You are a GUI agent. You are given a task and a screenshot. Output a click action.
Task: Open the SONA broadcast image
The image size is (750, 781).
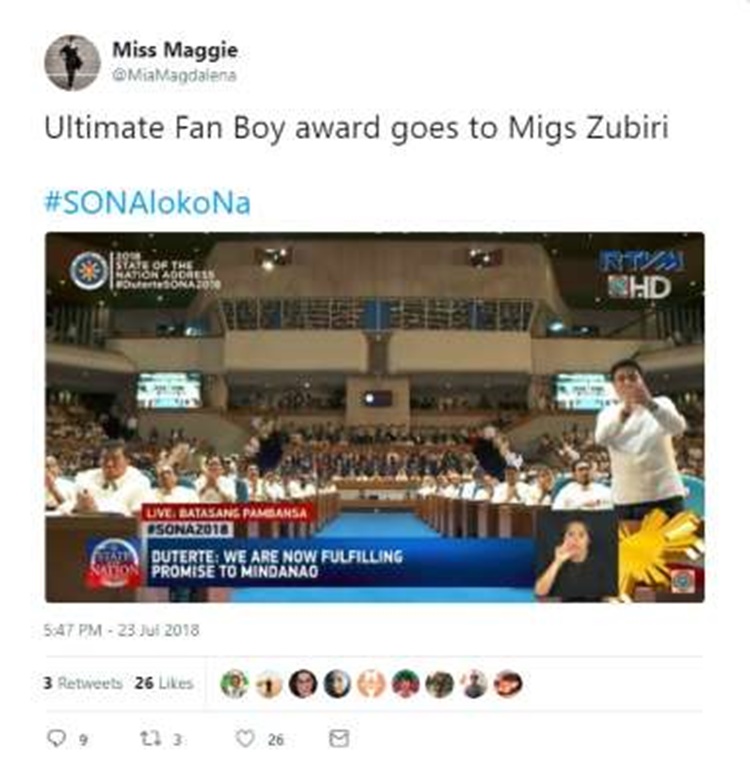tap(375, 417)
